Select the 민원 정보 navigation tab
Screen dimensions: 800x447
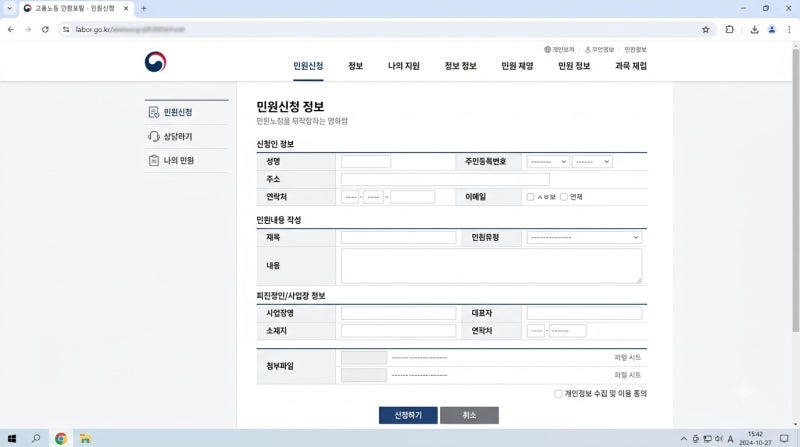[574, 66]
